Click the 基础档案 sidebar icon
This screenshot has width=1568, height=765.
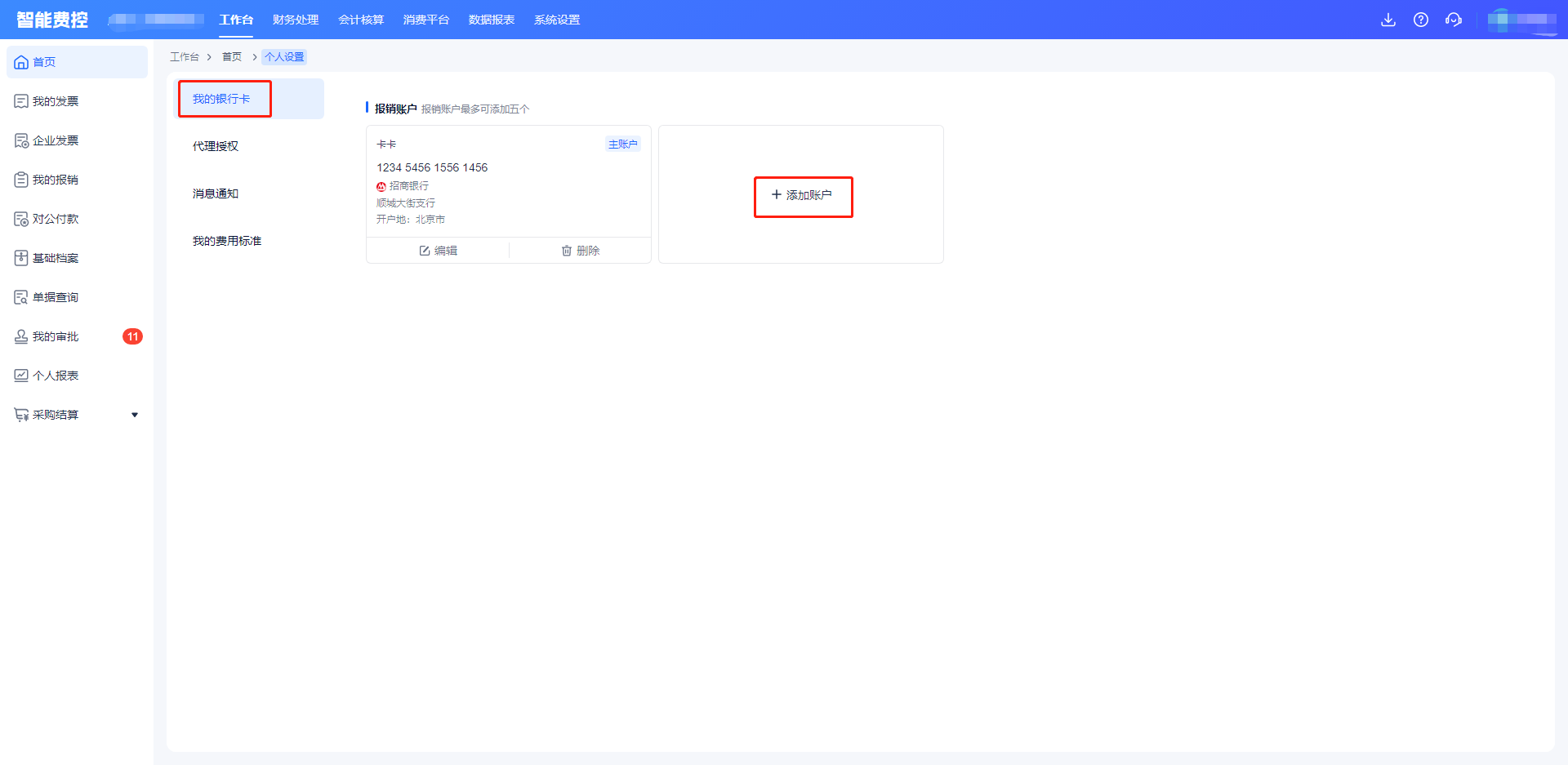coord(21,258)
